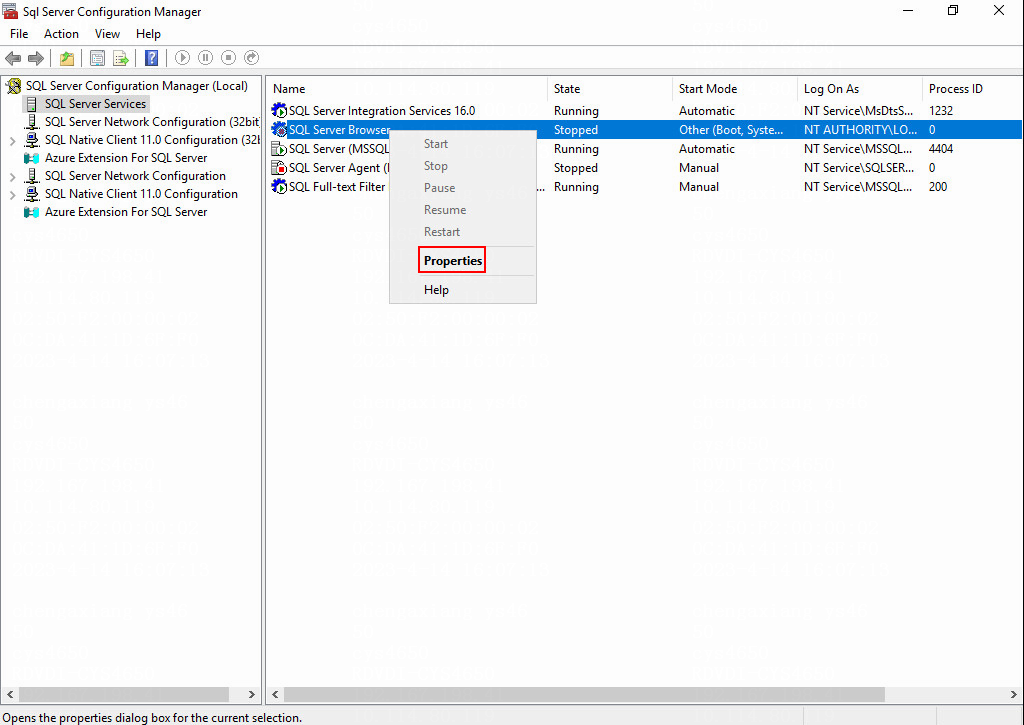This screenshot has width=1024, height=725.
Task: Open the Help menu in the menu bar
Action: tap(148, 34)
